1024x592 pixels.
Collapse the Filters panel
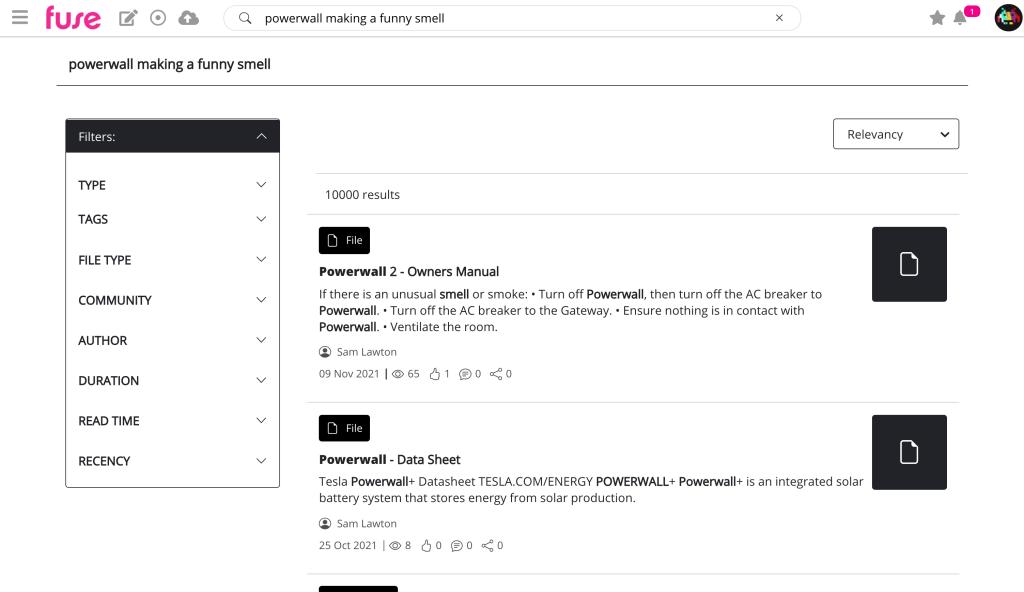[261, 136]
